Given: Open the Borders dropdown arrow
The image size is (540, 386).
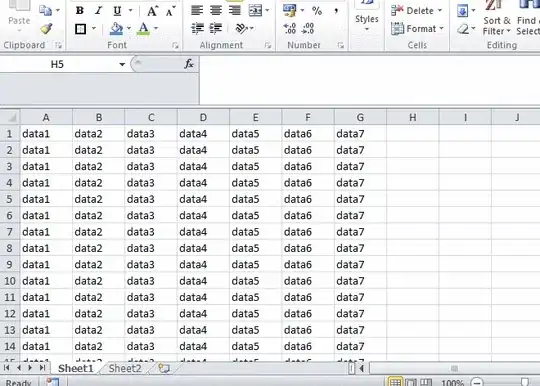Looking at the screenshot, I should pos(94,29).
